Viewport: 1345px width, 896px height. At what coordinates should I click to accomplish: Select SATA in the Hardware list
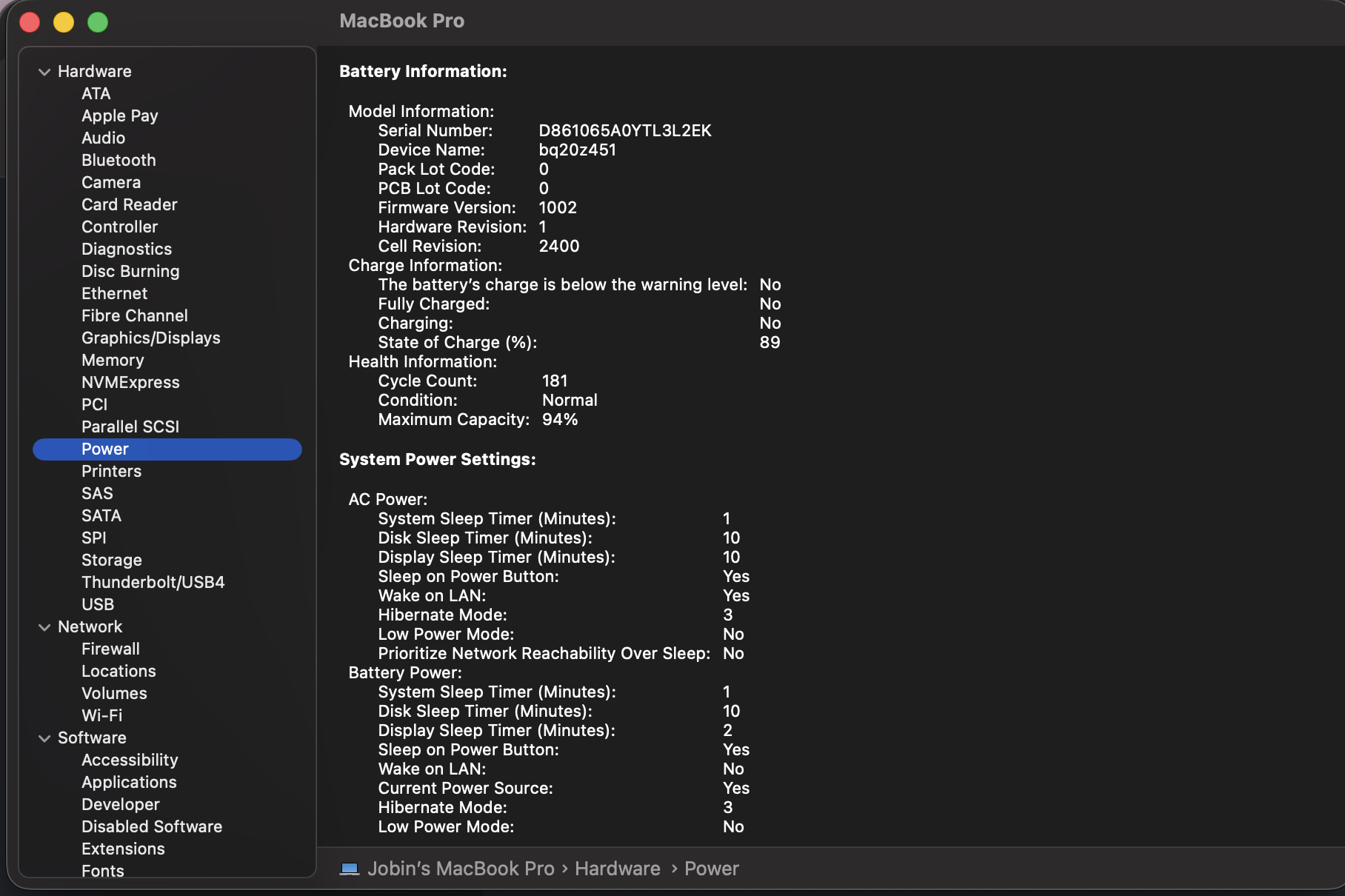(101, 515)
